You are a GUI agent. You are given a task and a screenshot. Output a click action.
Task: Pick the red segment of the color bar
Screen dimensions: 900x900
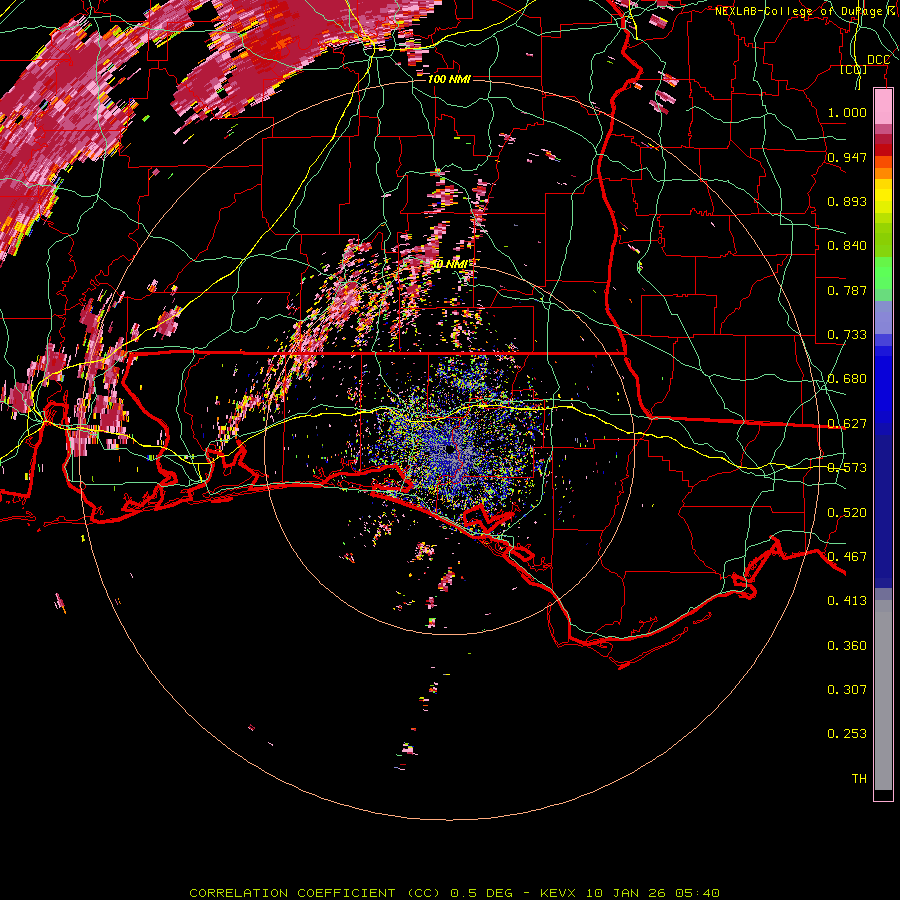pyautogui.click(x=883, y=150)
